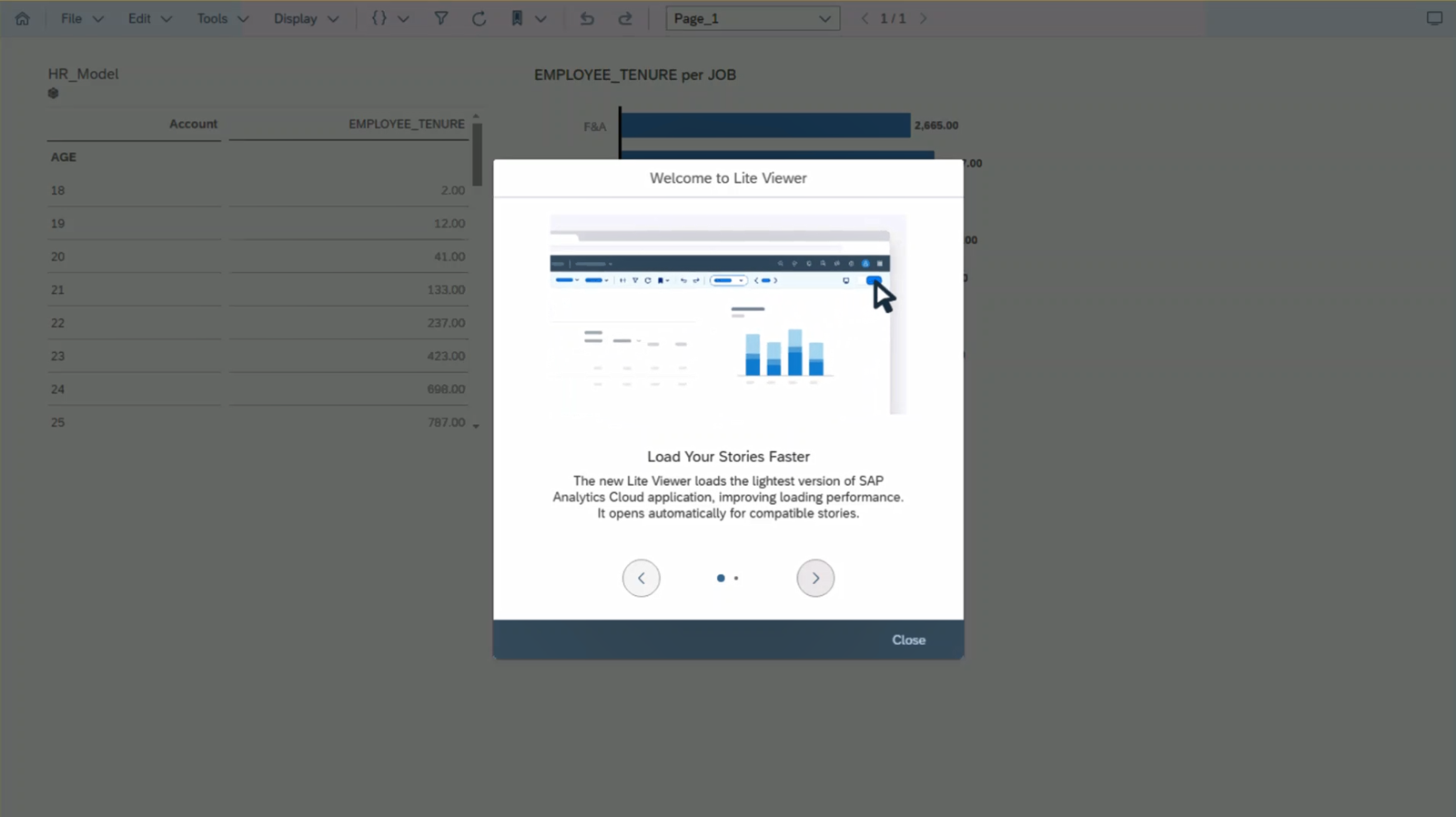The width and height of the screenshot is (1456, 817).
Task: Click the F&A axis label
Action: click(594, 126)
